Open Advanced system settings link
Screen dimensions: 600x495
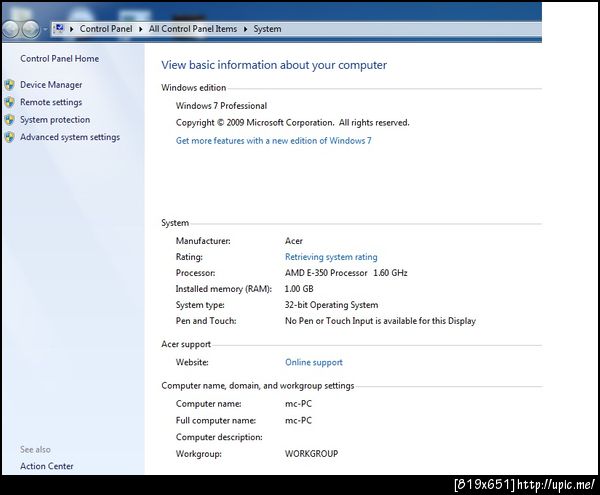70,137
